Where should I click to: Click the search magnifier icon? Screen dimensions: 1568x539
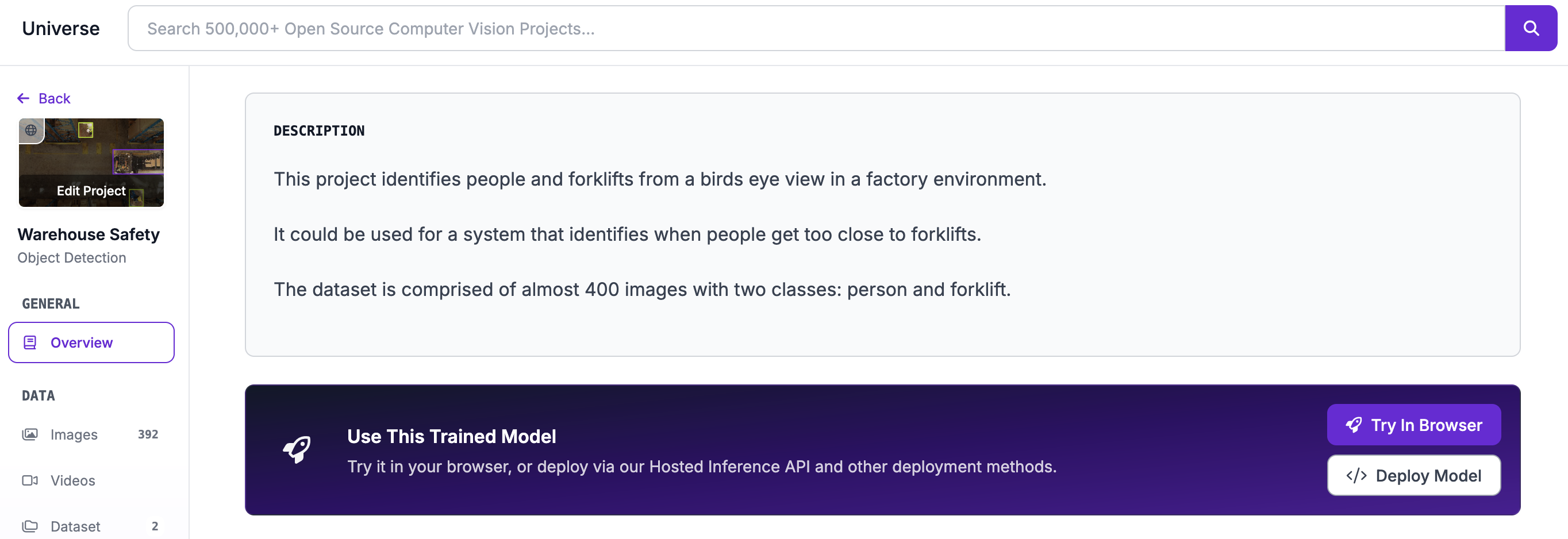click(x=1531, y=28)
